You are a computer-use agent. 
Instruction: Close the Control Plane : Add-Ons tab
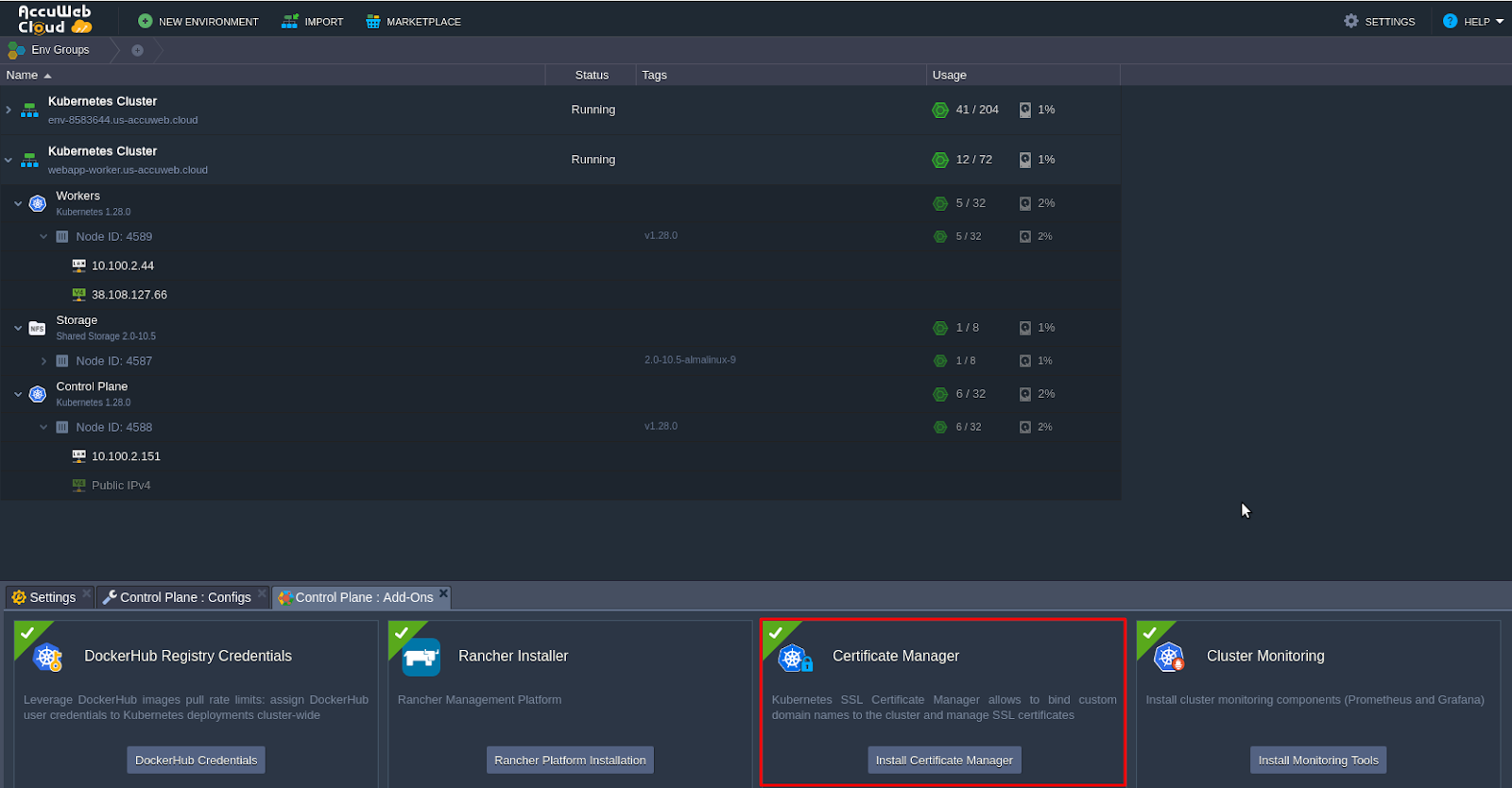pyautogui.click(x=443, y=593)
